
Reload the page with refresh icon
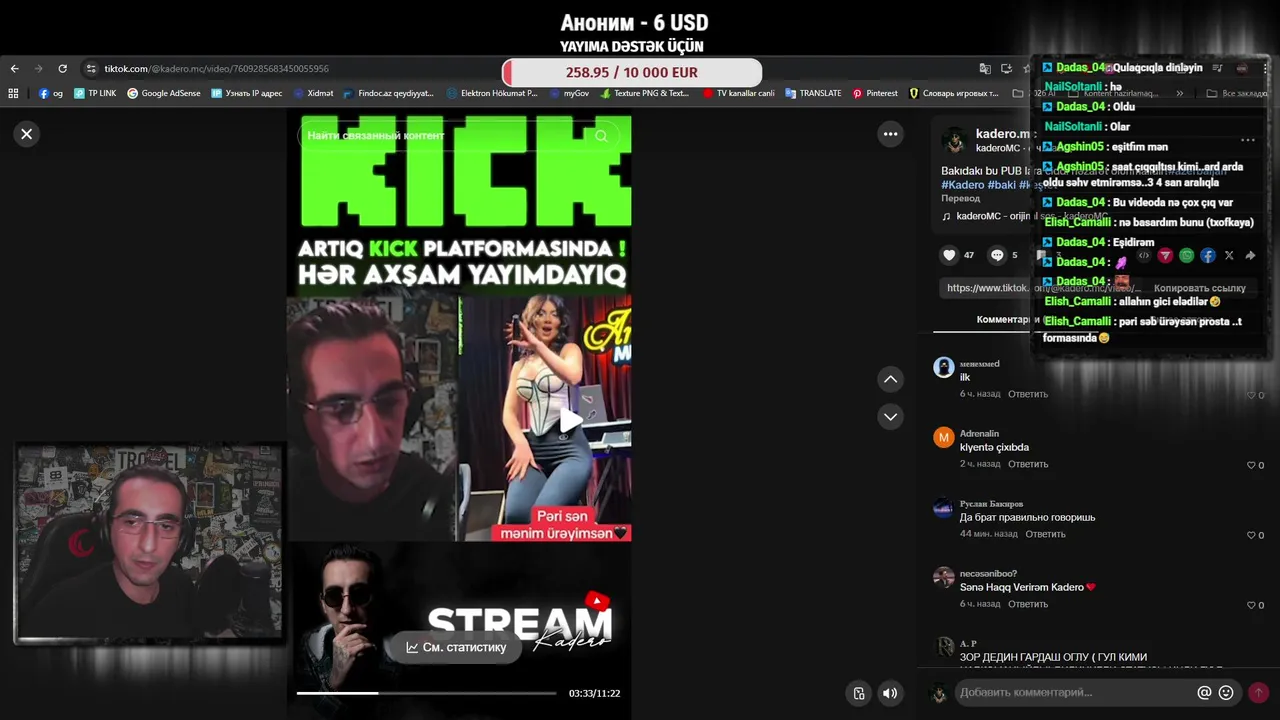(62, 69)
